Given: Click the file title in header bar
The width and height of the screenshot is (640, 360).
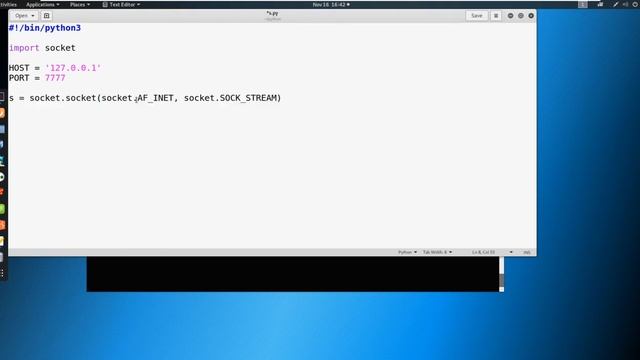Looking at the screenshot, I should 272,14.
